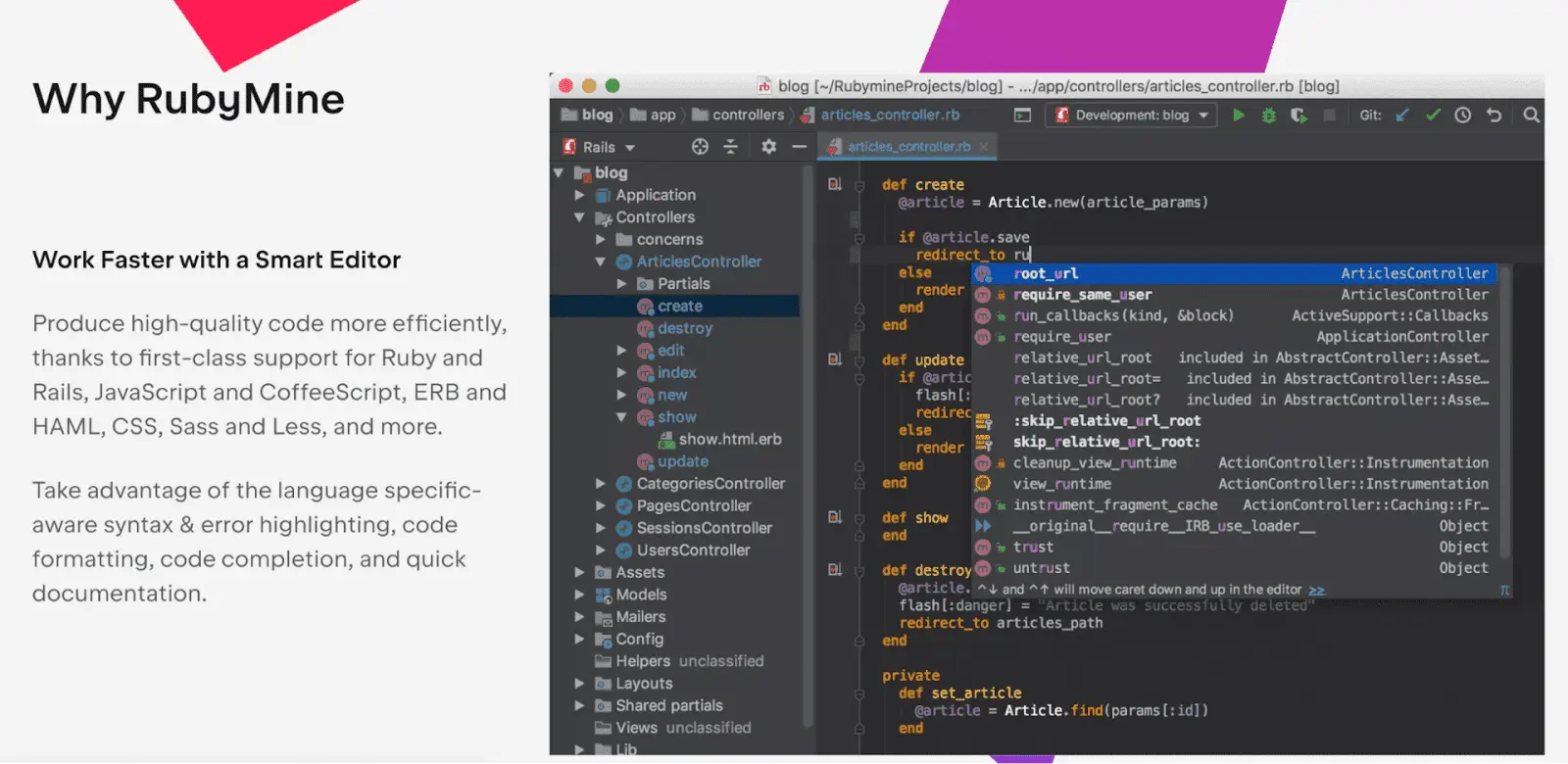Viewport: 1568px width, 764px height.
Task: Click the gutter icon beside def destroy
Action: coord(835,569)
